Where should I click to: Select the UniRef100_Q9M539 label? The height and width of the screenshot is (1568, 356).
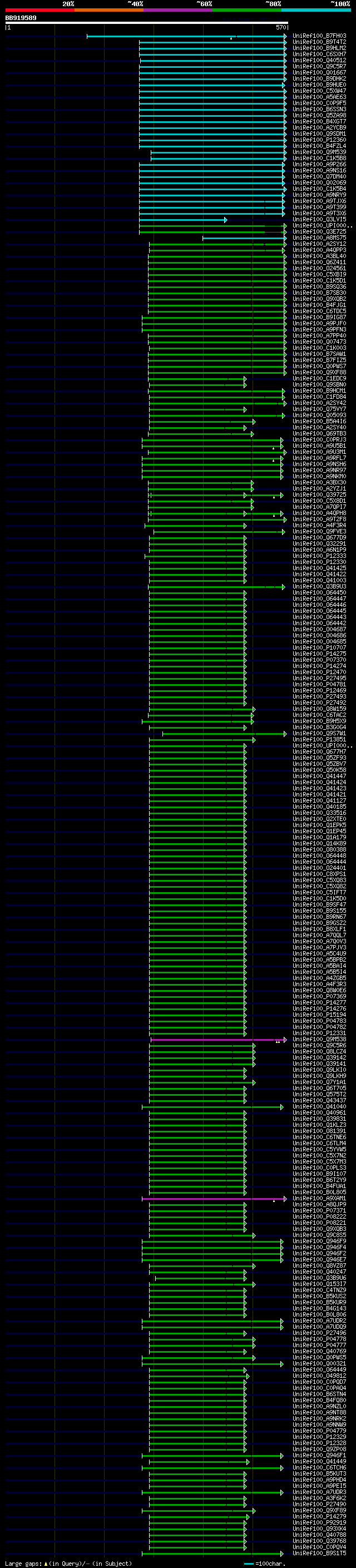319,152
